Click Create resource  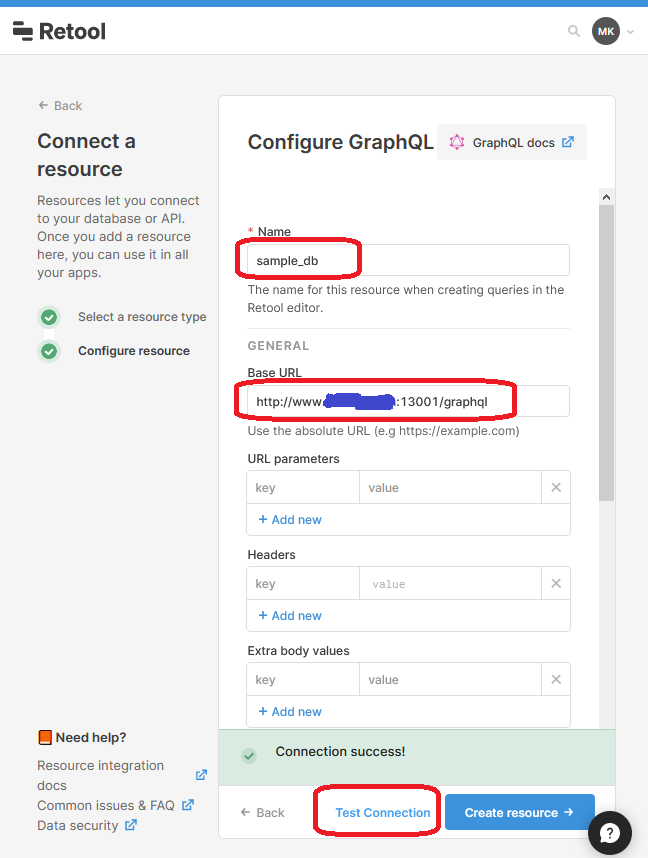(x=519, y=812)
